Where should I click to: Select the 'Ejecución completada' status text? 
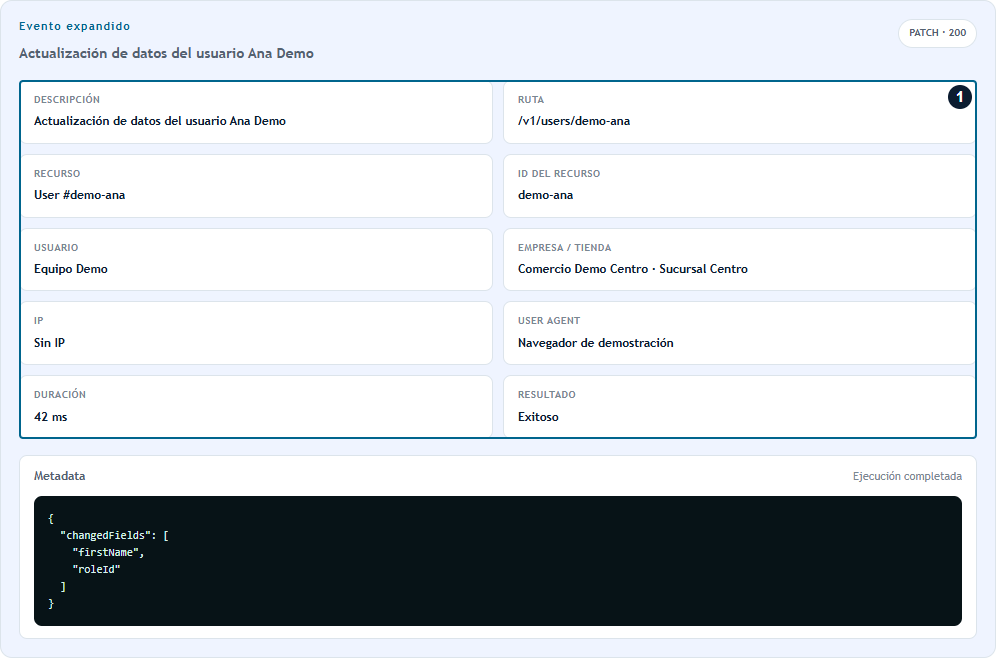click(907, 476)
